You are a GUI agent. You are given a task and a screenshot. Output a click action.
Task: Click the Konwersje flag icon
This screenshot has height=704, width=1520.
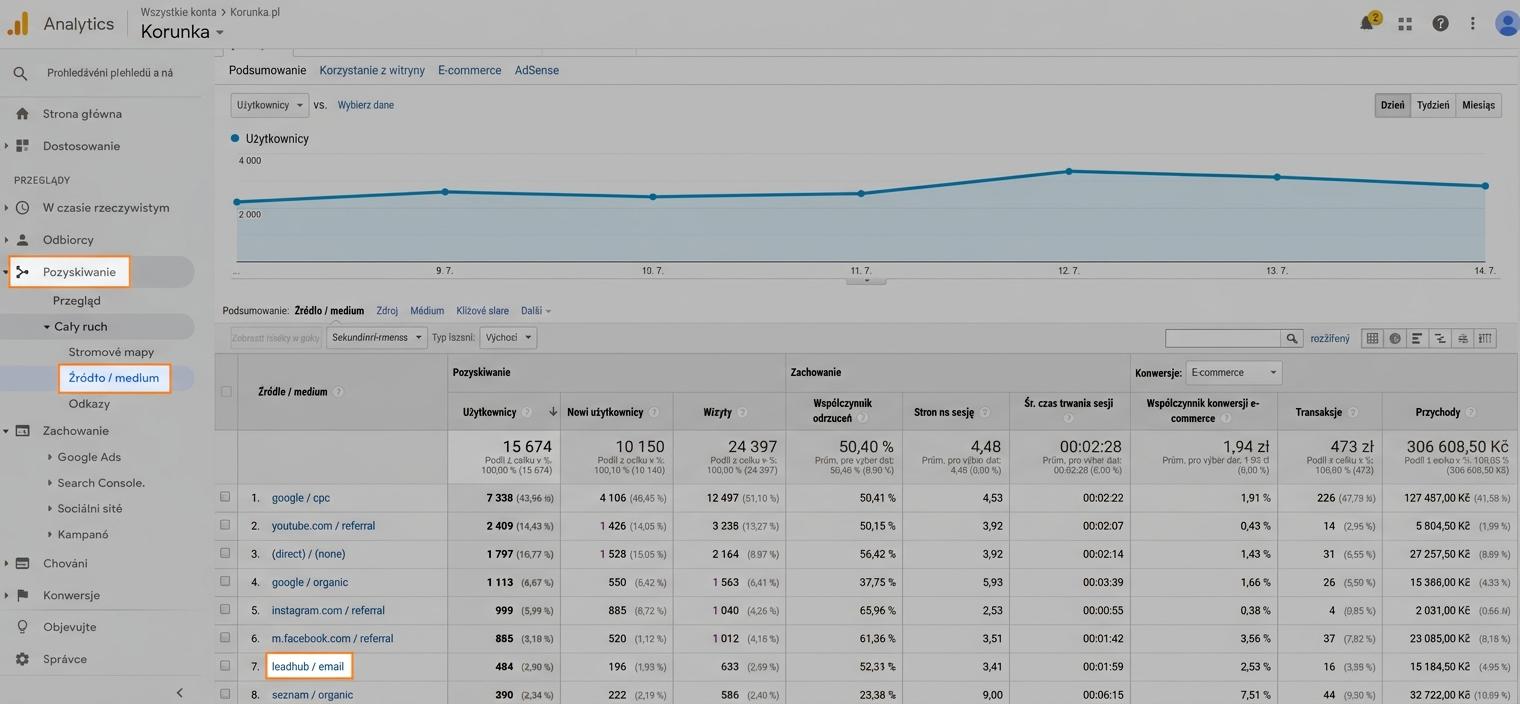[x=22, y=595]
